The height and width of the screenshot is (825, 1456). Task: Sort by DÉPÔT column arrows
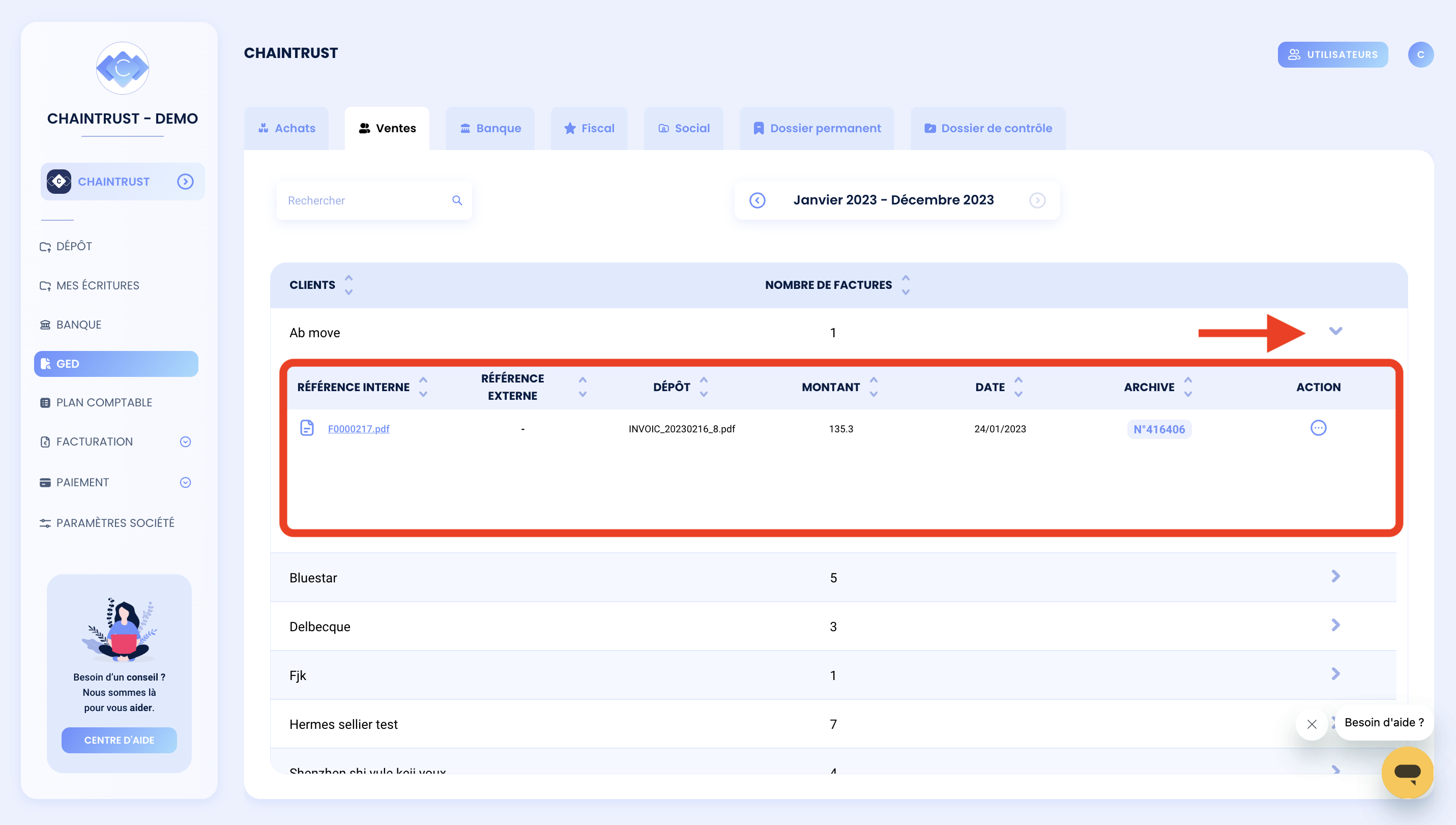click(704, 387)
